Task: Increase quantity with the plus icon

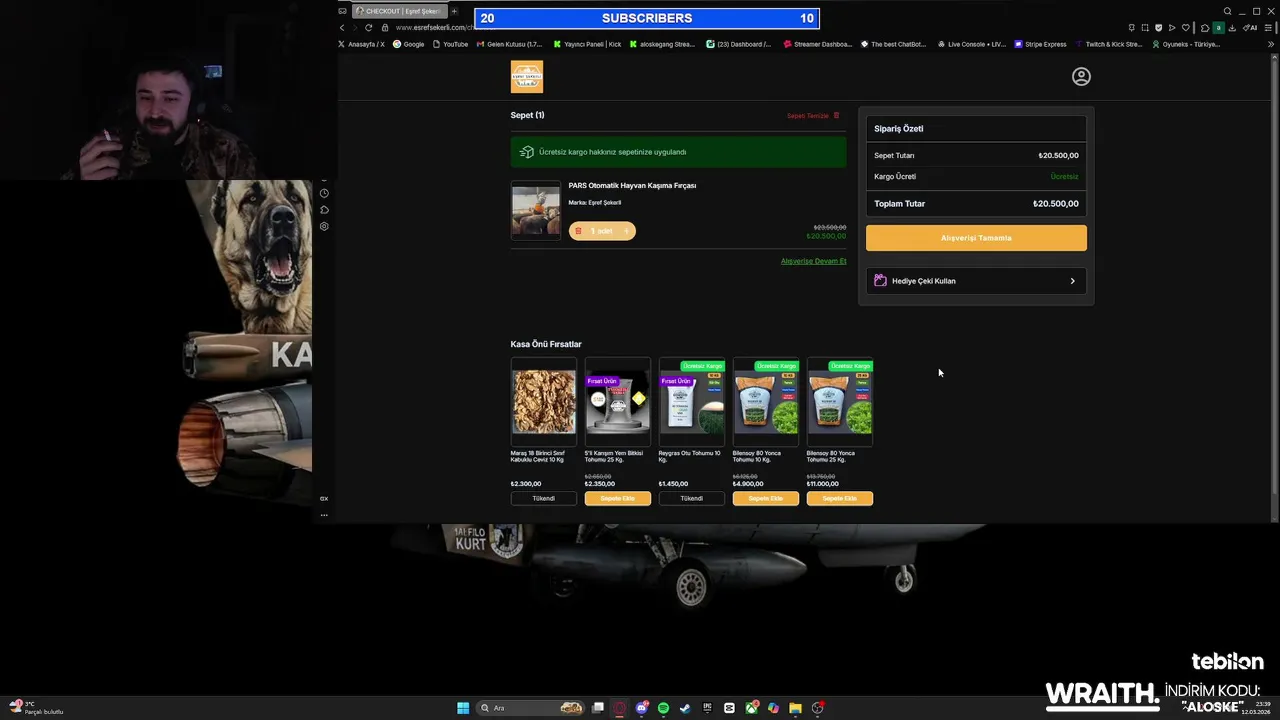Action: (x=626, y=231)
